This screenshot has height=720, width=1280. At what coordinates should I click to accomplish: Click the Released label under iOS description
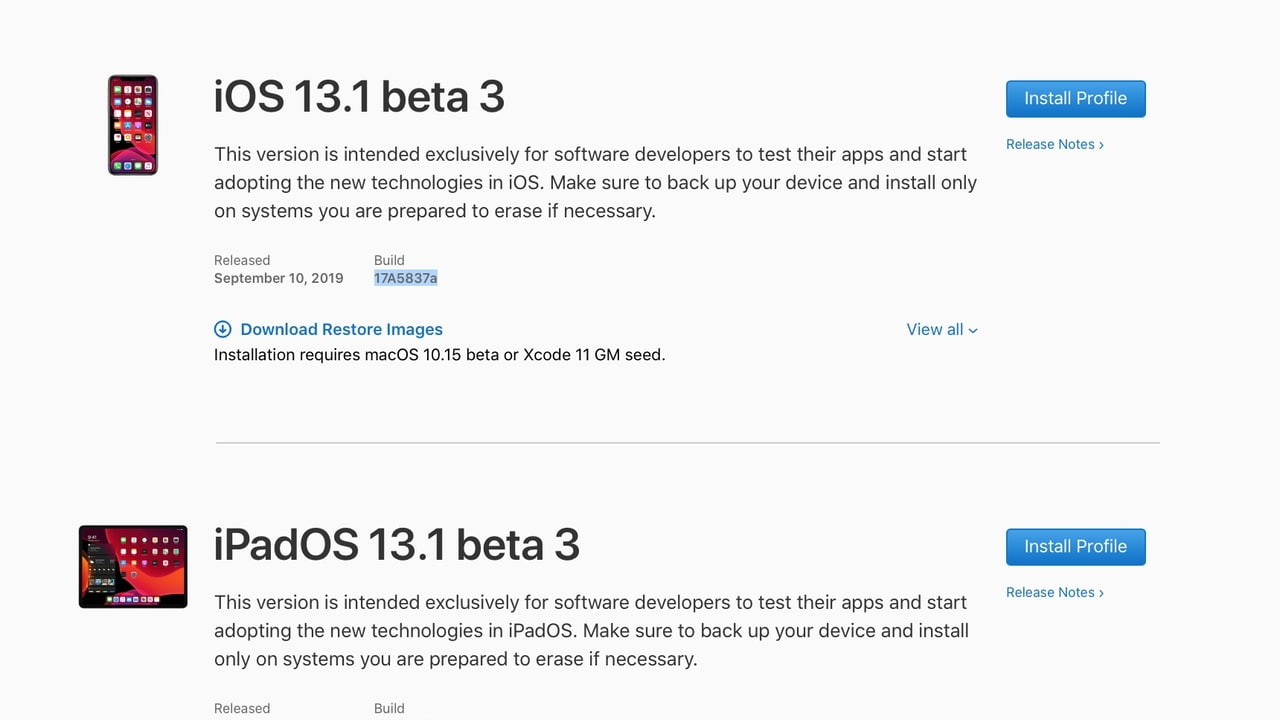click(x=242, y=260)
